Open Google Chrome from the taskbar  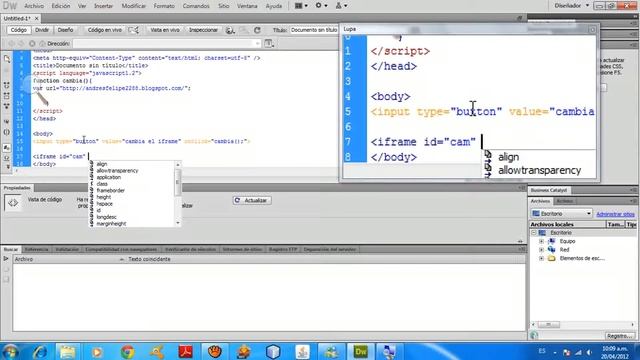128,351
